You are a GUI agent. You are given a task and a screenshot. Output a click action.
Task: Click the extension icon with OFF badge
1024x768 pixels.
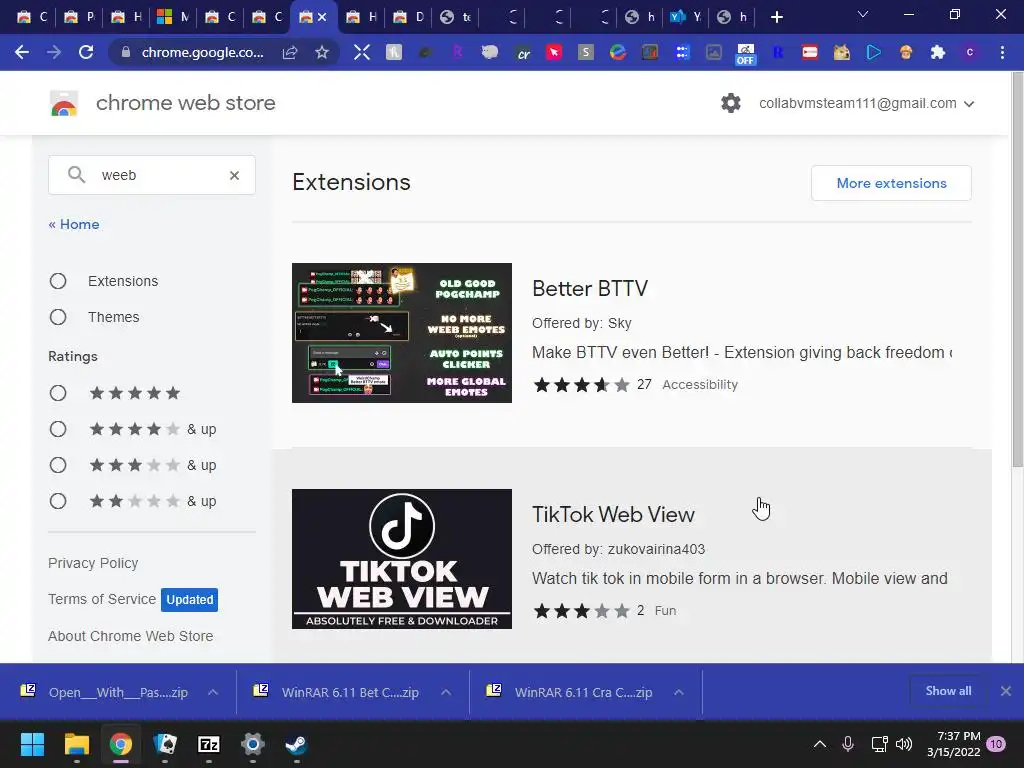click(746, 54)
